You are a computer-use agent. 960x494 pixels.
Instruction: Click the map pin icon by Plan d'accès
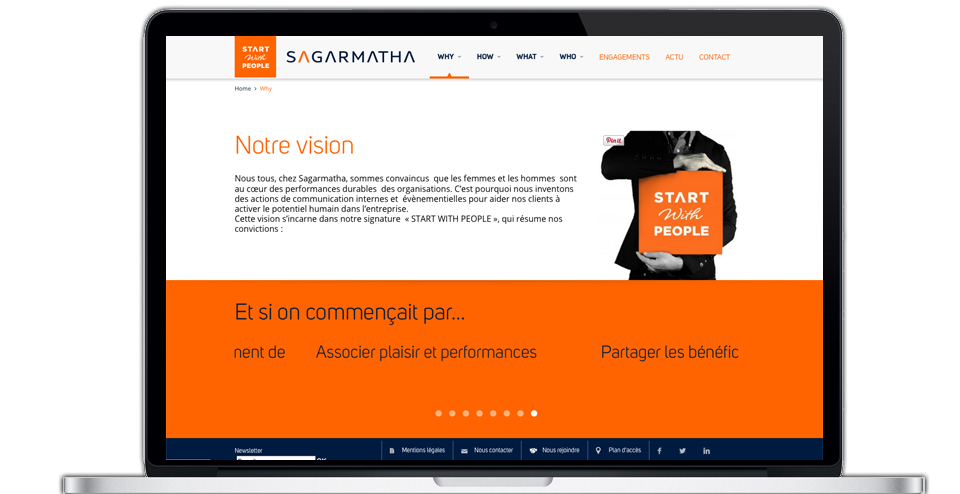598,451
